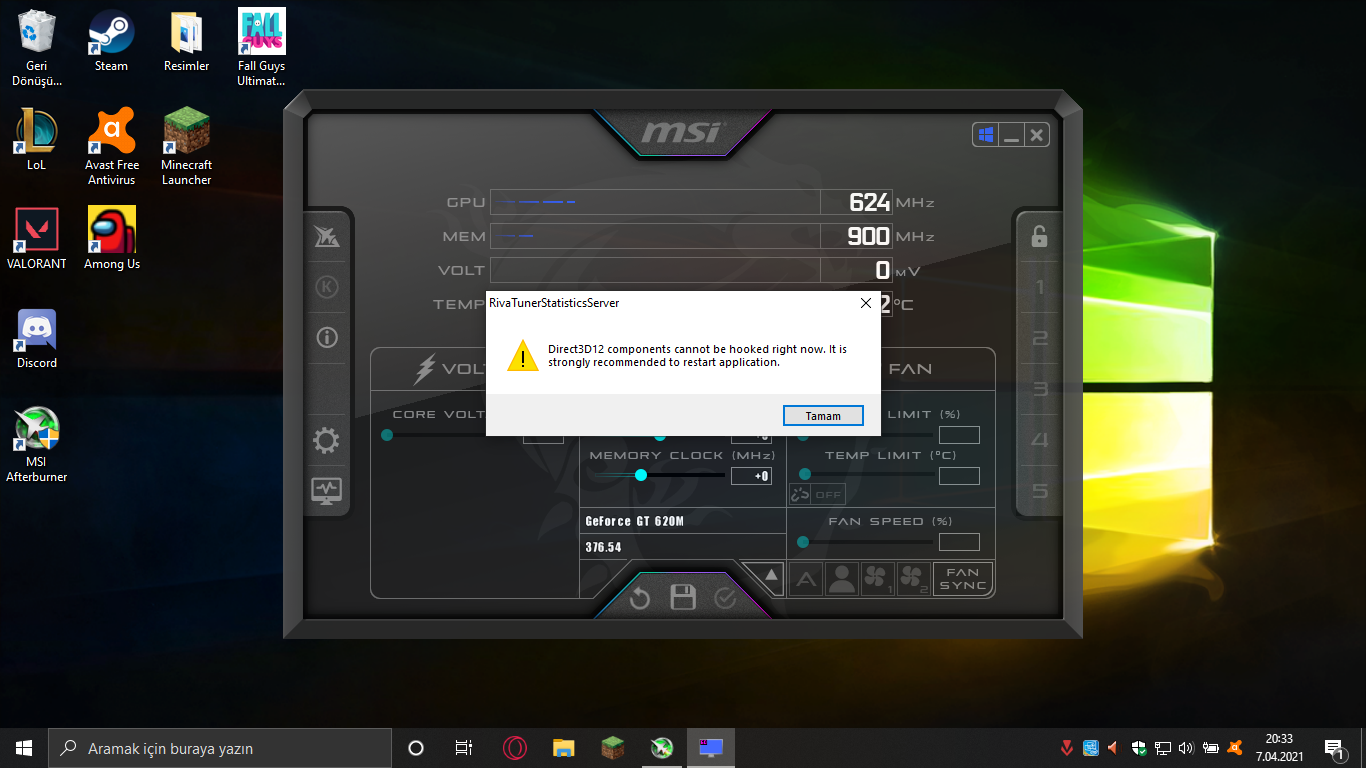Click the Fan Speed slider handle
This screenshot has height=768, width=1366.
coord(803,542)
